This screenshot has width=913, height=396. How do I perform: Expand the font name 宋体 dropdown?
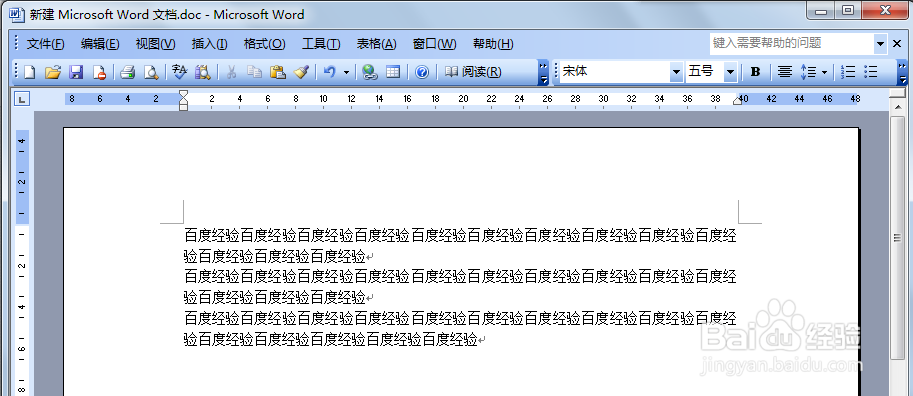point(676,72)
